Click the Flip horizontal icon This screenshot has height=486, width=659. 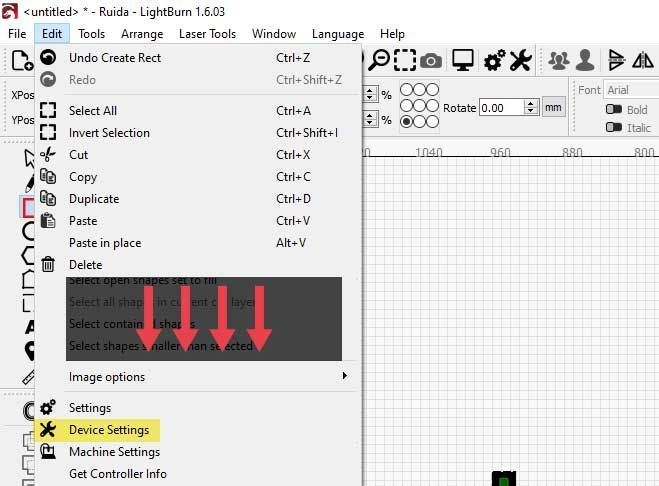[616, 60]
